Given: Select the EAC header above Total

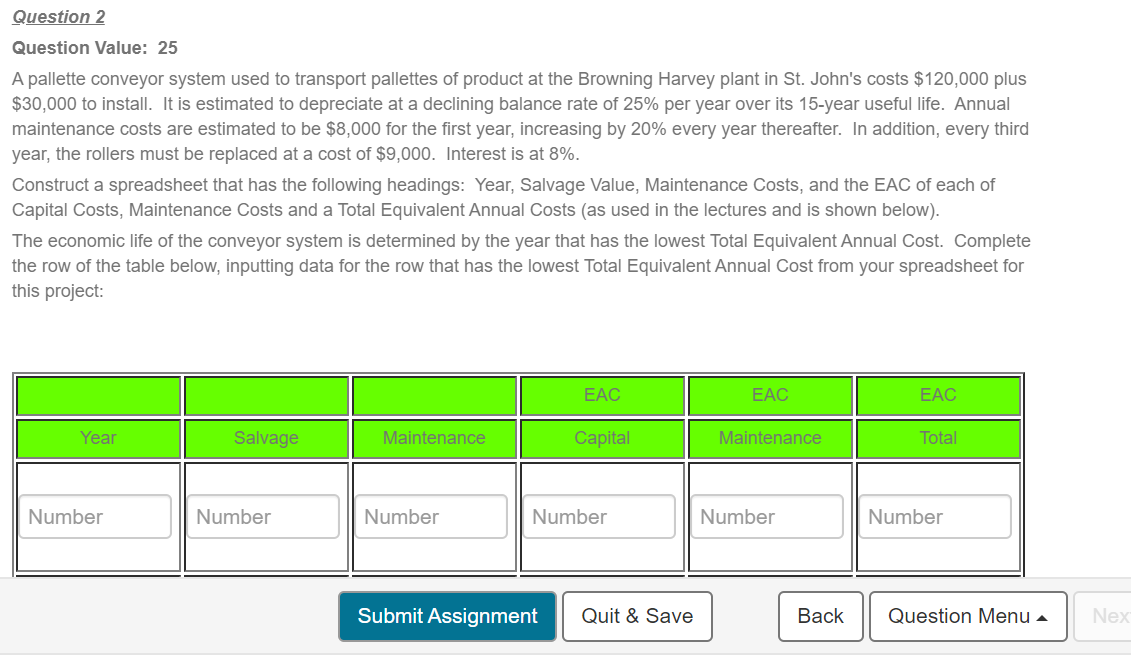Looking at the screenshot, I should coord(938,395).
